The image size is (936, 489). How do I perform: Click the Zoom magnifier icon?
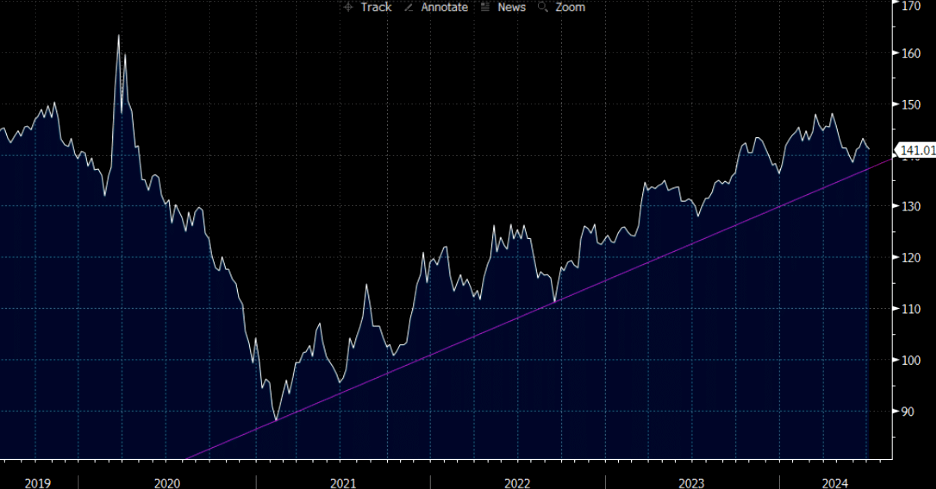point(544,7)
